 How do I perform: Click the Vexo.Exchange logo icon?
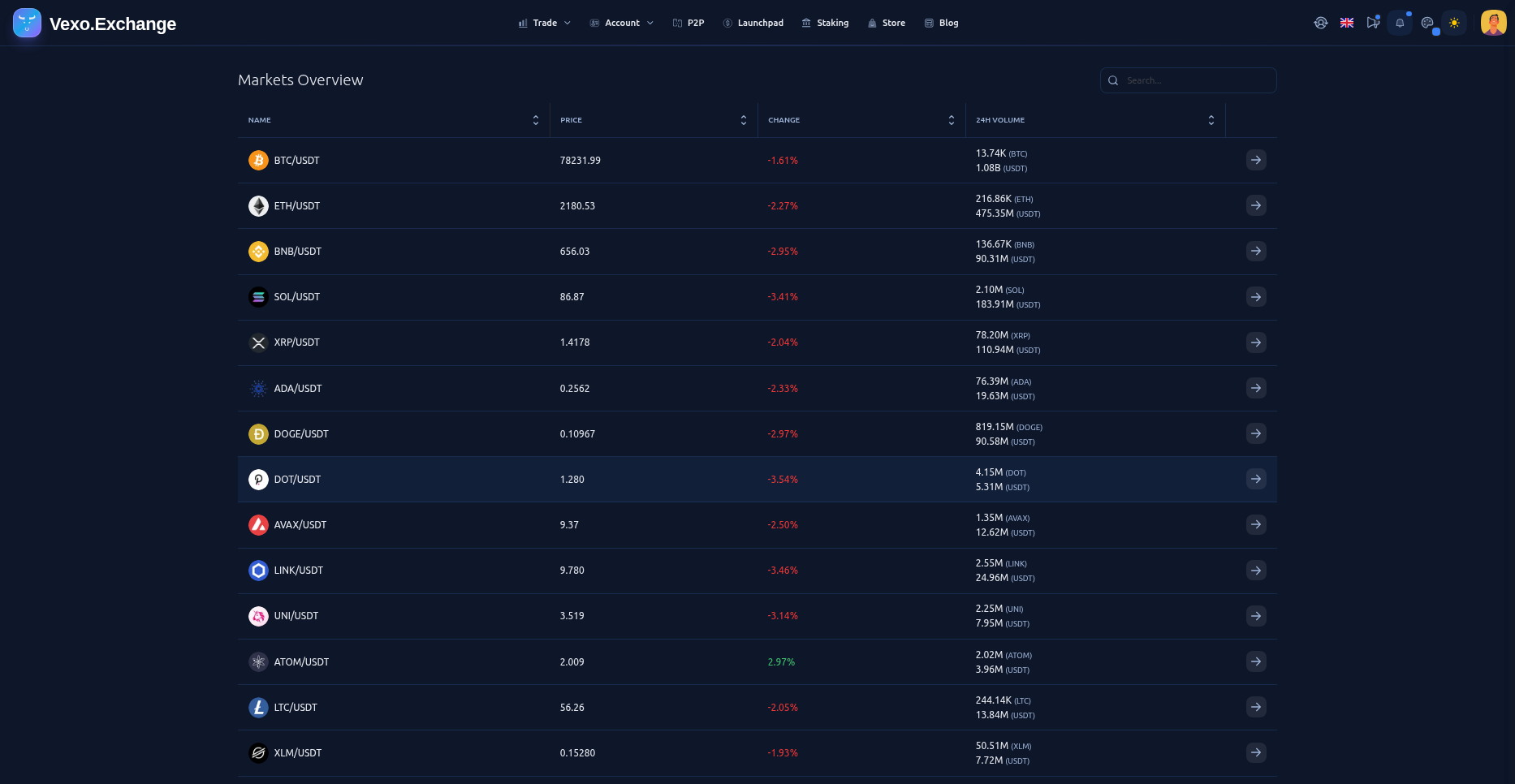pos(27,23)
